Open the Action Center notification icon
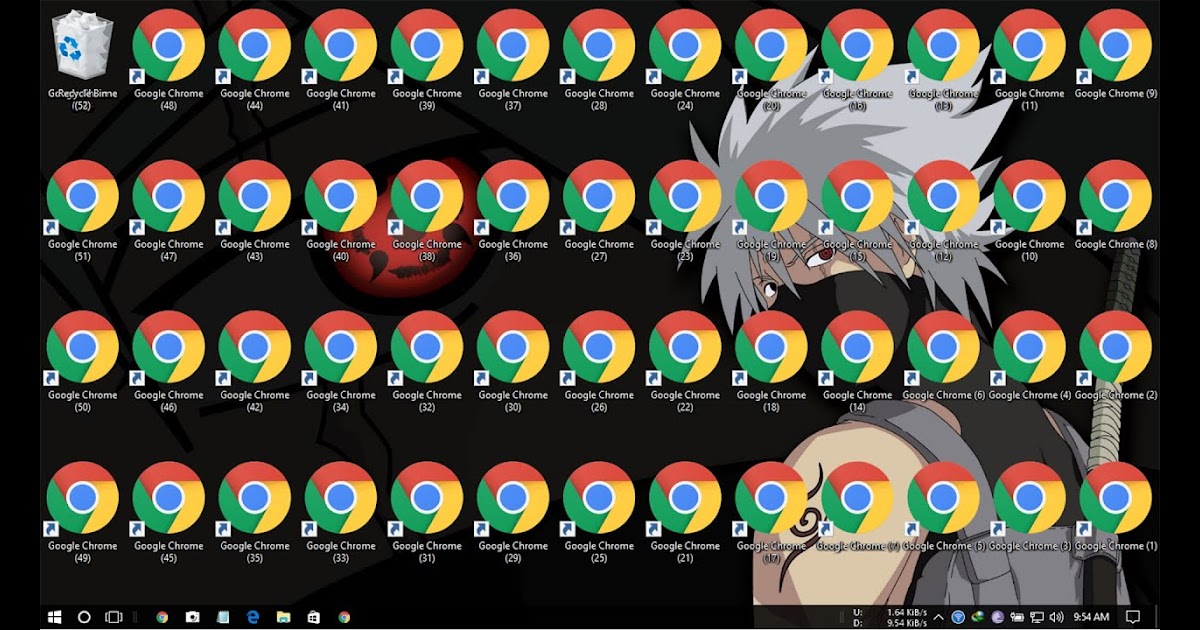The width and height of the screenshot is (1200, 630). tap(1133, 617)
